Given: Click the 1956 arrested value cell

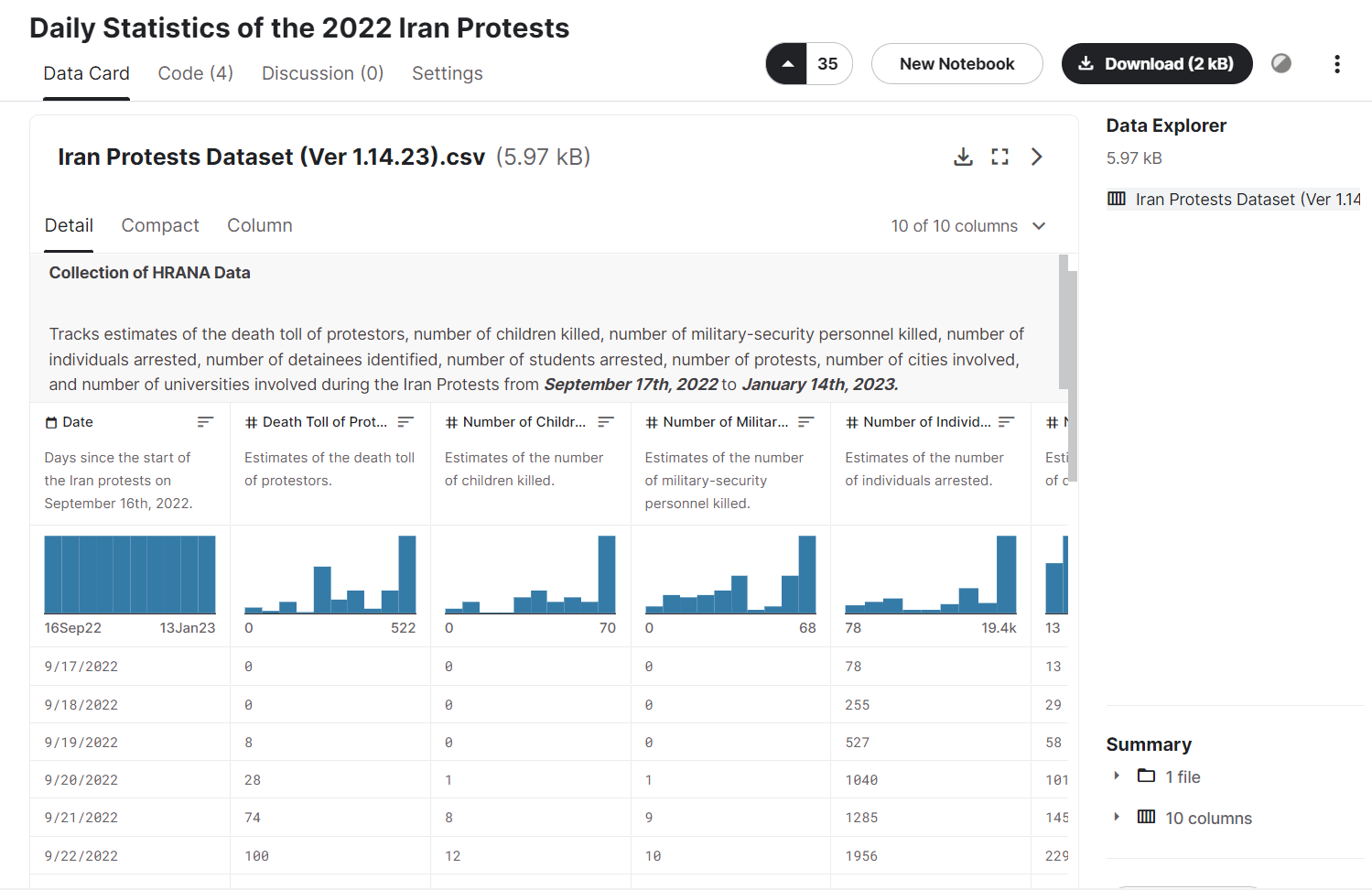Looking at the screenshot, I should pyautogui.click(x=861, y=856).
